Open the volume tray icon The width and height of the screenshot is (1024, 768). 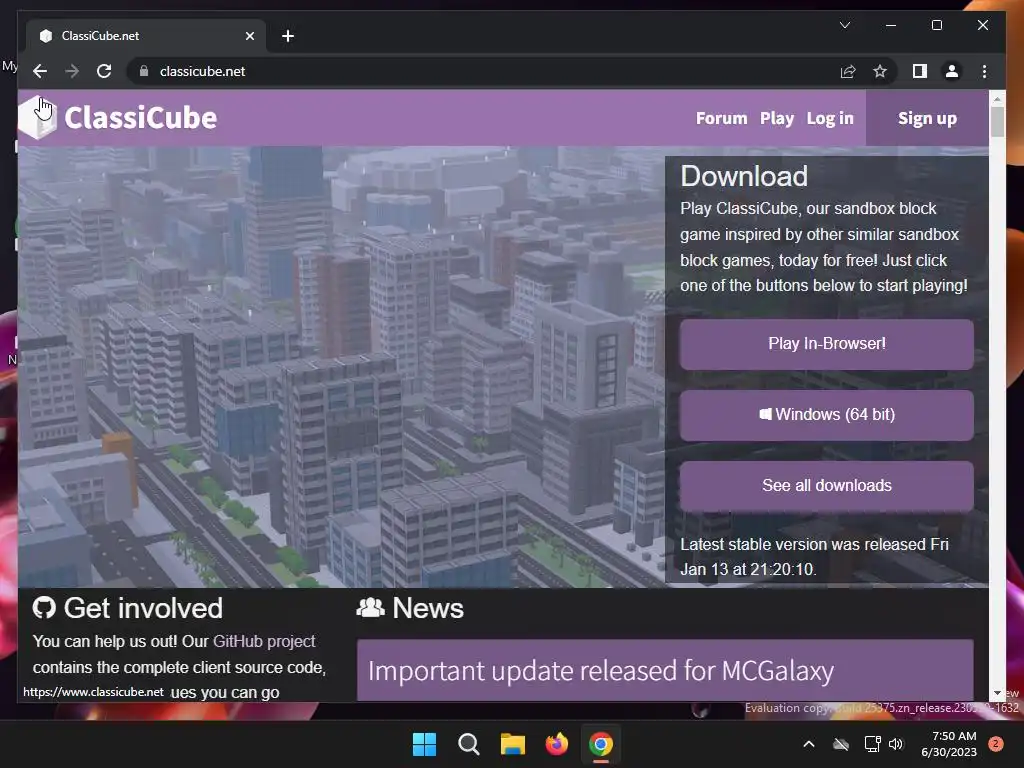click(x=896, y=744)
